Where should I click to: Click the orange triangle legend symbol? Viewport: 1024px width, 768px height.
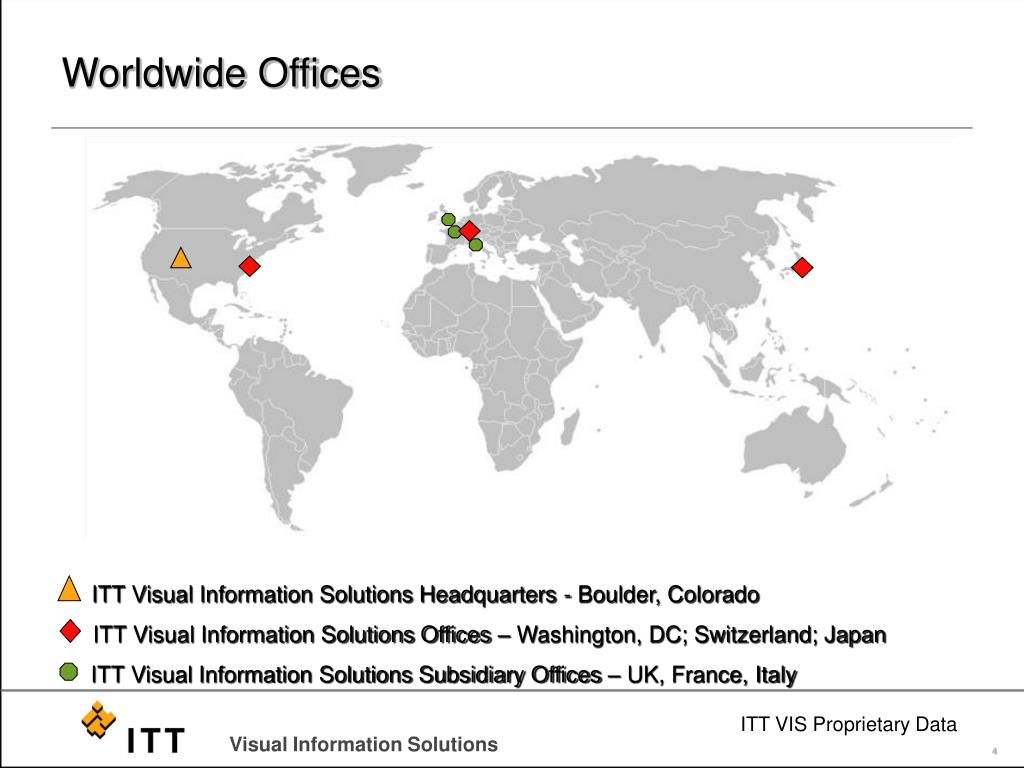69,588
